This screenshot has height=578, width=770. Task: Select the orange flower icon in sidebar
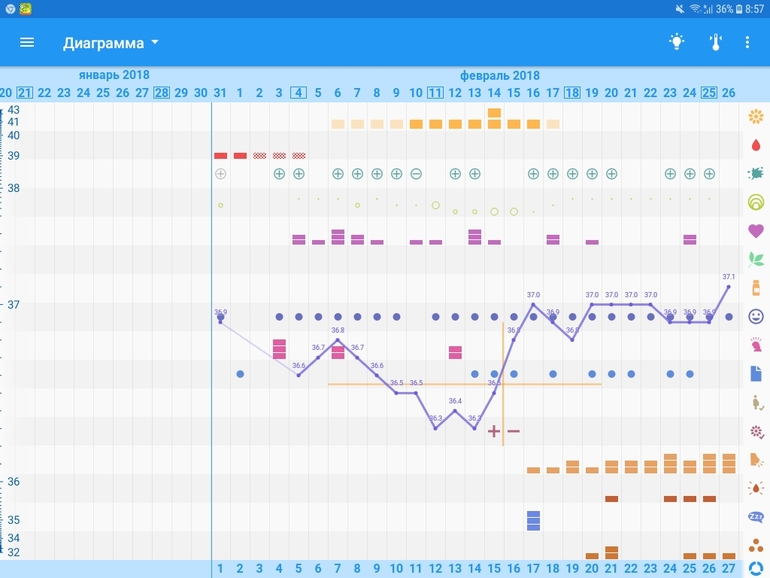click(756, 116)
